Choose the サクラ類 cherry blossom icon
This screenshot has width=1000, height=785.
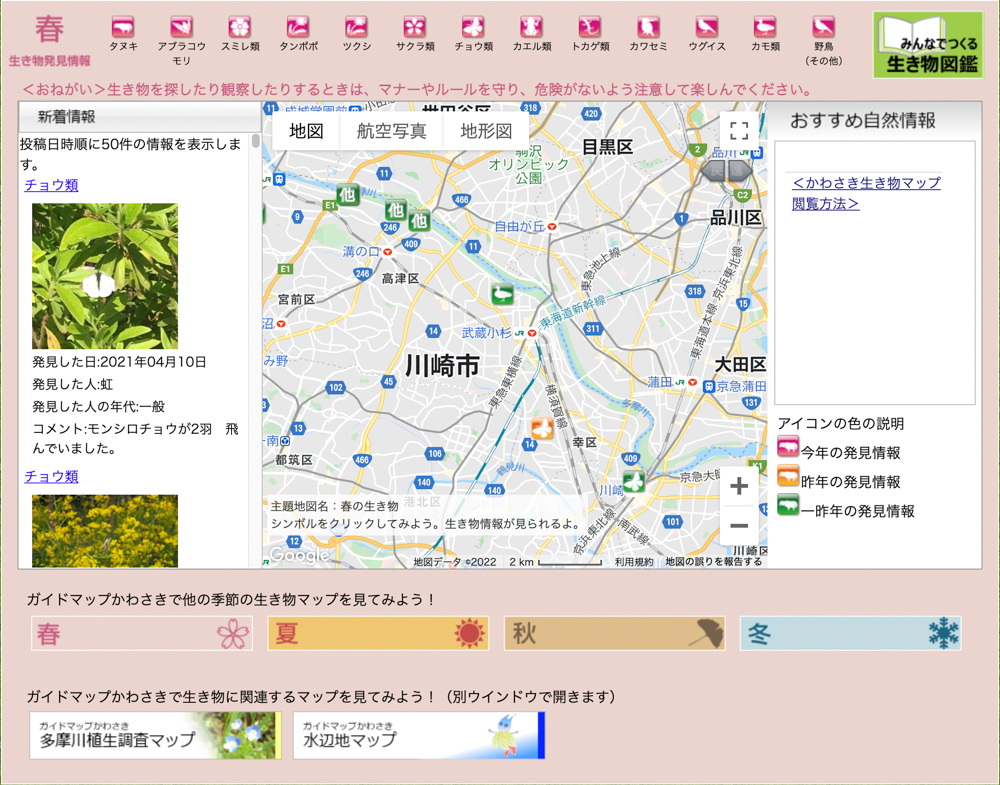(415, 27)
